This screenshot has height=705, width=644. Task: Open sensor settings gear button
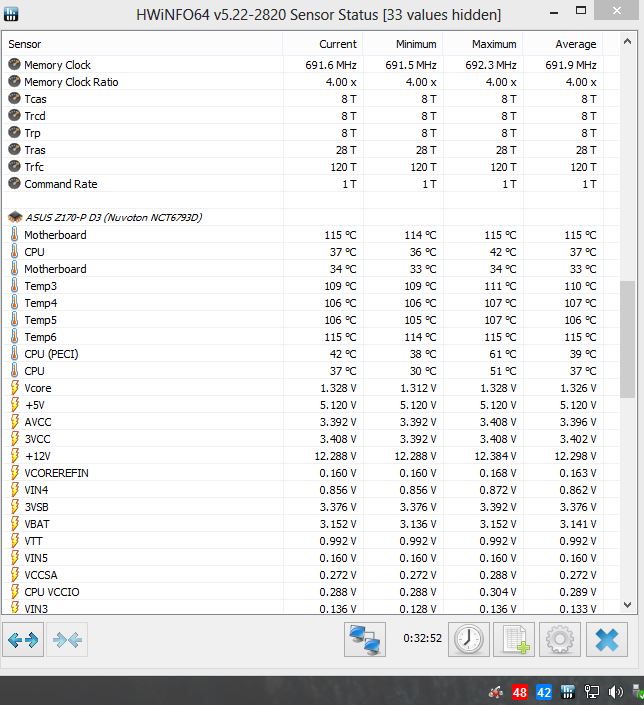pos(559,639)
